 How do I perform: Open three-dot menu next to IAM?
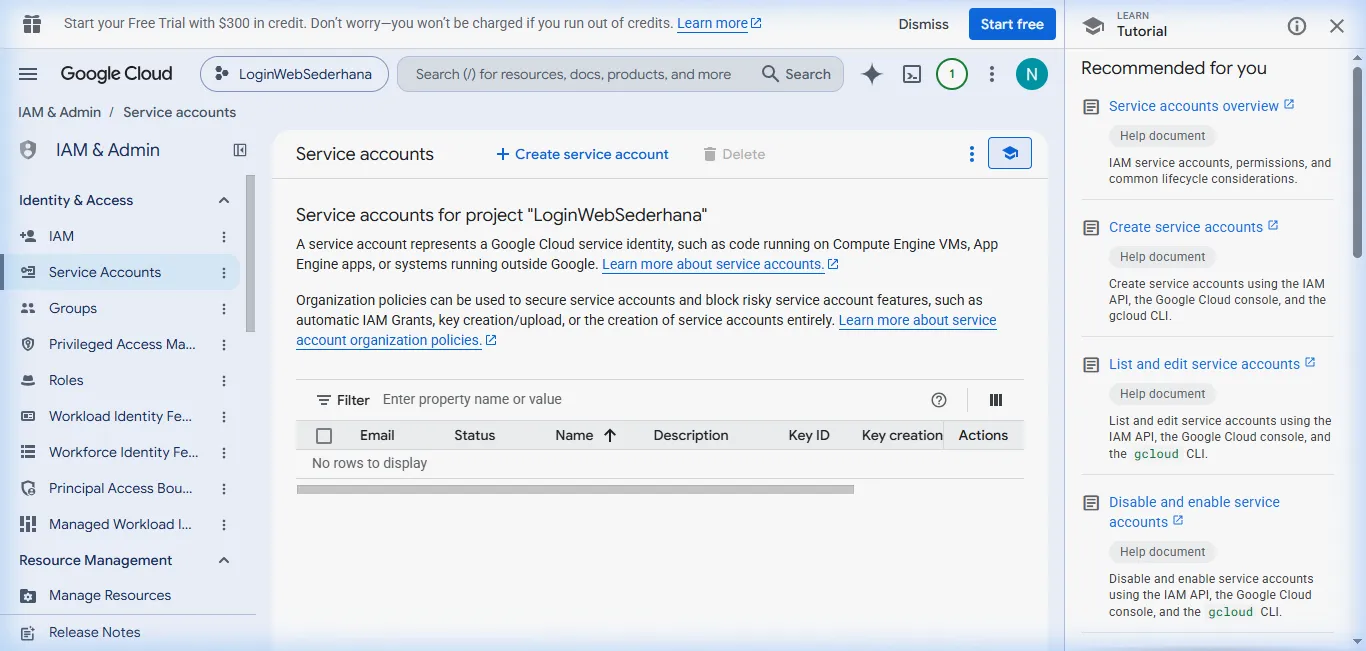224,237
